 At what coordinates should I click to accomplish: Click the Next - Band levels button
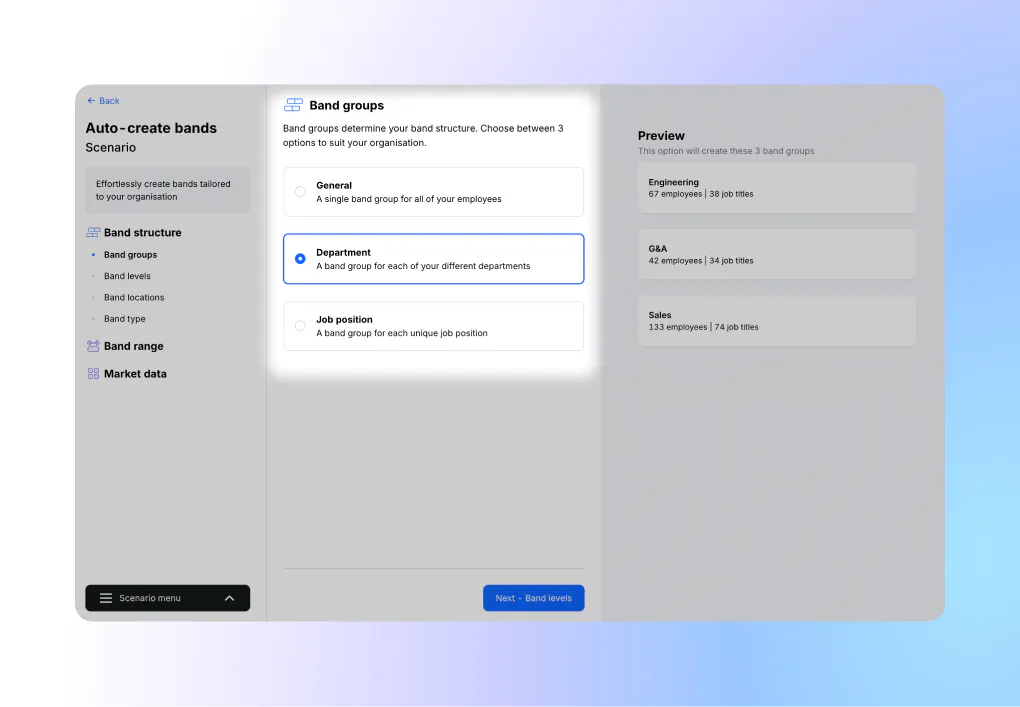[x=533, y=598]
